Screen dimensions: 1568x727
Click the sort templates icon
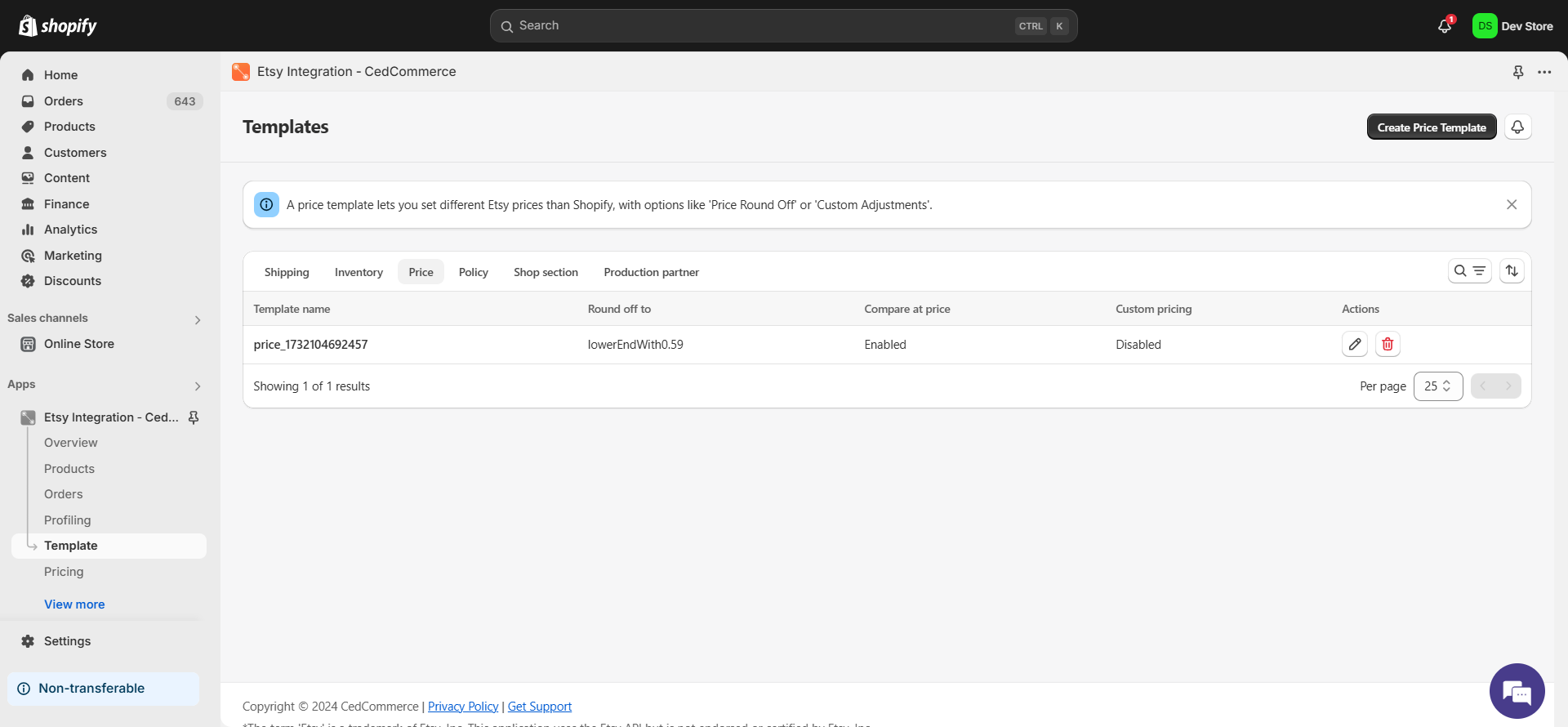1512,271
